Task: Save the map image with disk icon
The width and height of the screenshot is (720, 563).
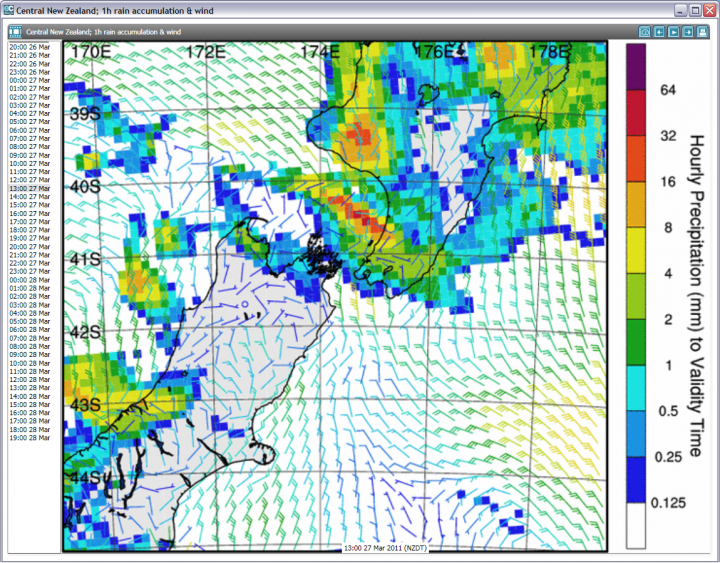Action: click(x=703, y=31)
